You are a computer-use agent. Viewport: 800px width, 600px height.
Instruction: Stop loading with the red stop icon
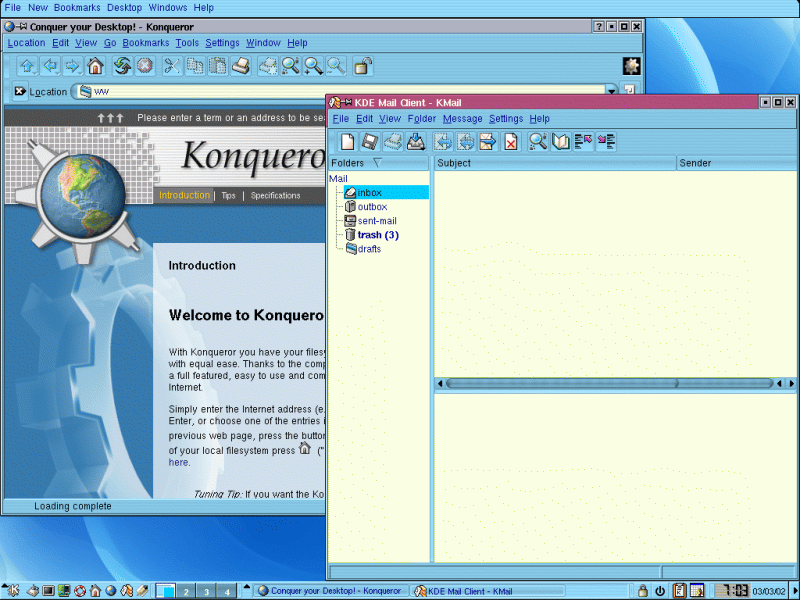tap(145, 66)
